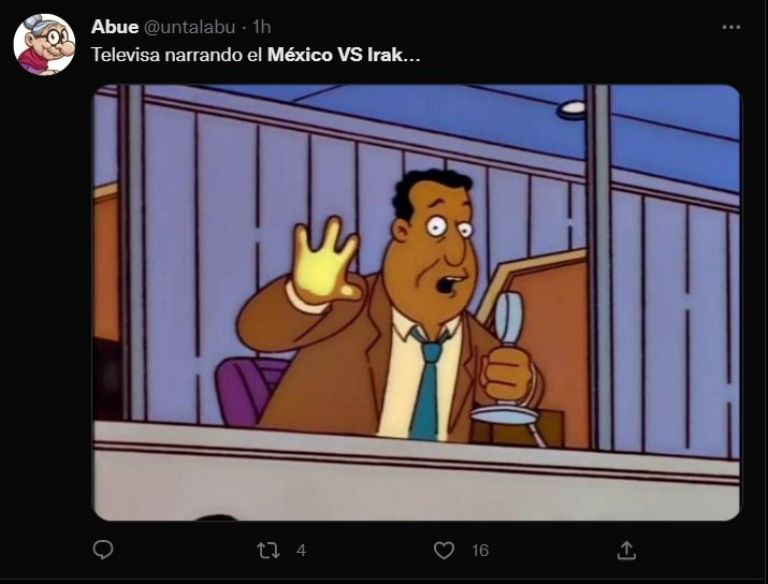Click the microphone held by the announcer
Viewport: 768px width, 584px height.
pos(508,358)
